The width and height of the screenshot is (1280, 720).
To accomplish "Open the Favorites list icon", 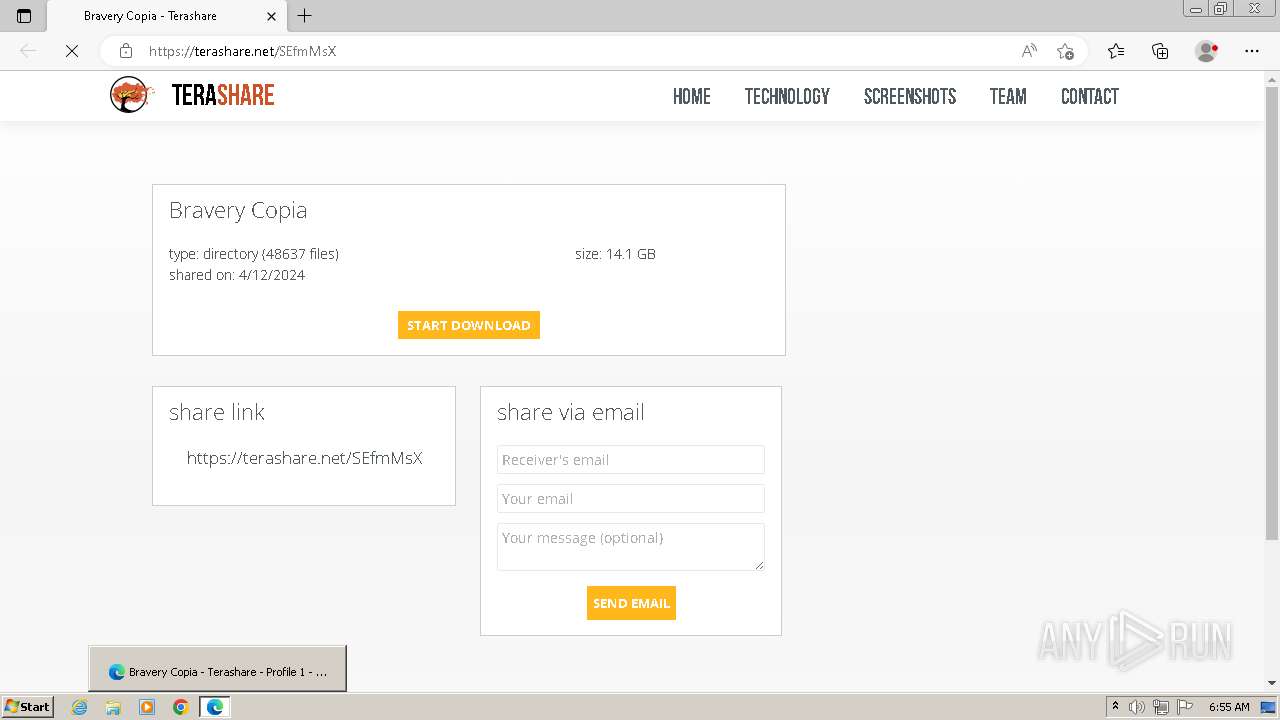I will [x=1116, y=51].
